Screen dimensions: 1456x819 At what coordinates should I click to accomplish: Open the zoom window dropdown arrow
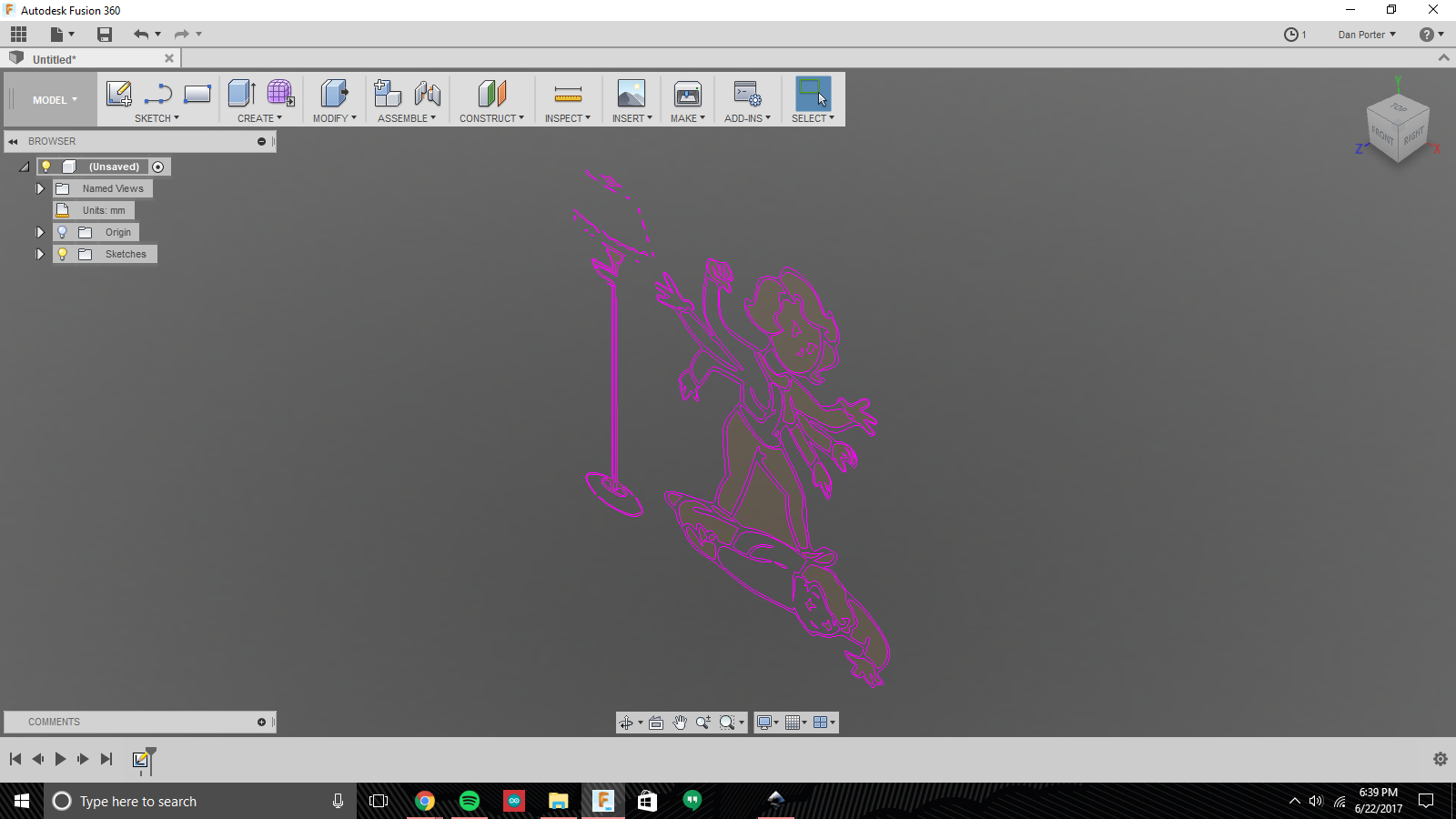742,723
